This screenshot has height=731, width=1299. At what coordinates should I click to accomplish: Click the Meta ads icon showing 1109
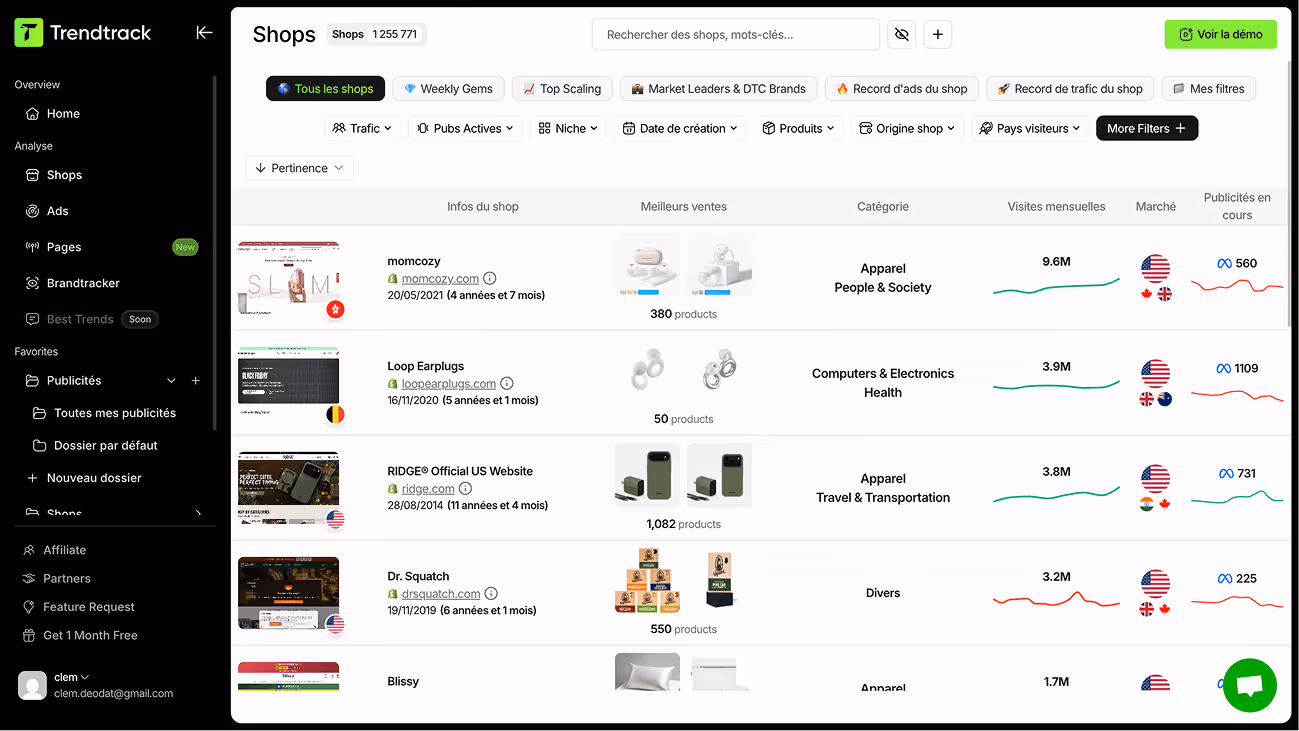coord(1223,369)
